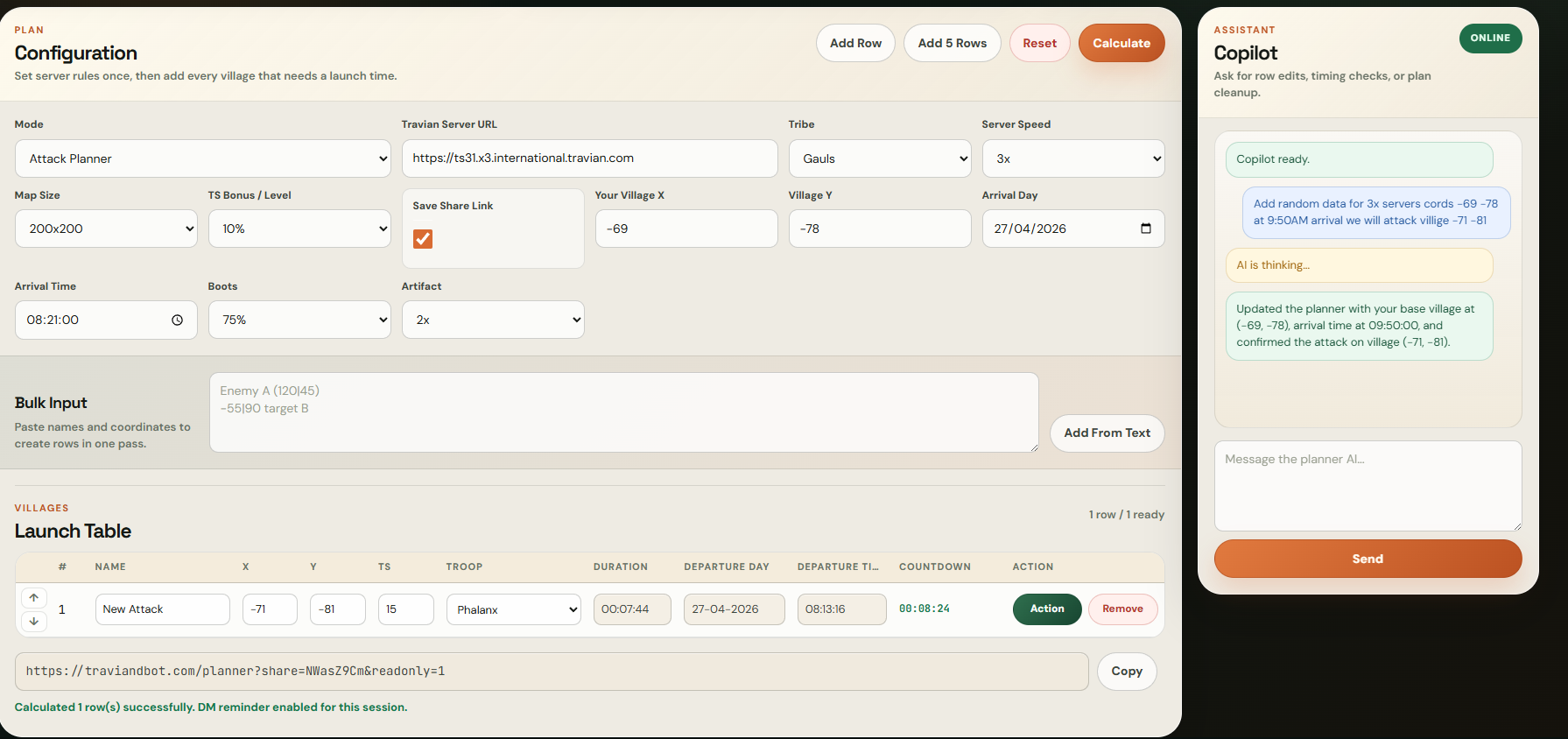1568x739 pixels.
Task: Click the Y coordinate field with -81
Action: [338, 609]
